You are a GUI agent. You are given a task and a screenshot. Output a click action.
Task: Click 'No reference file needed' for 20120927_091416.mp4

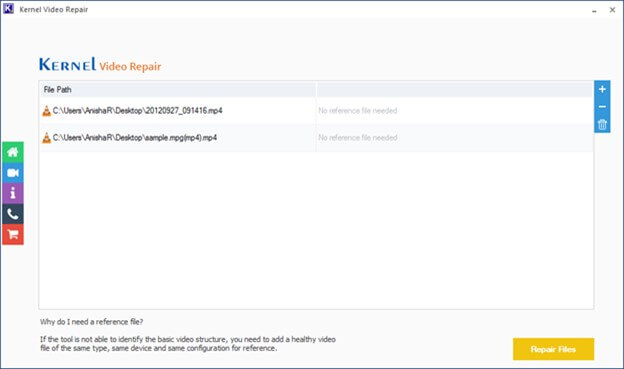coord(358,111)
